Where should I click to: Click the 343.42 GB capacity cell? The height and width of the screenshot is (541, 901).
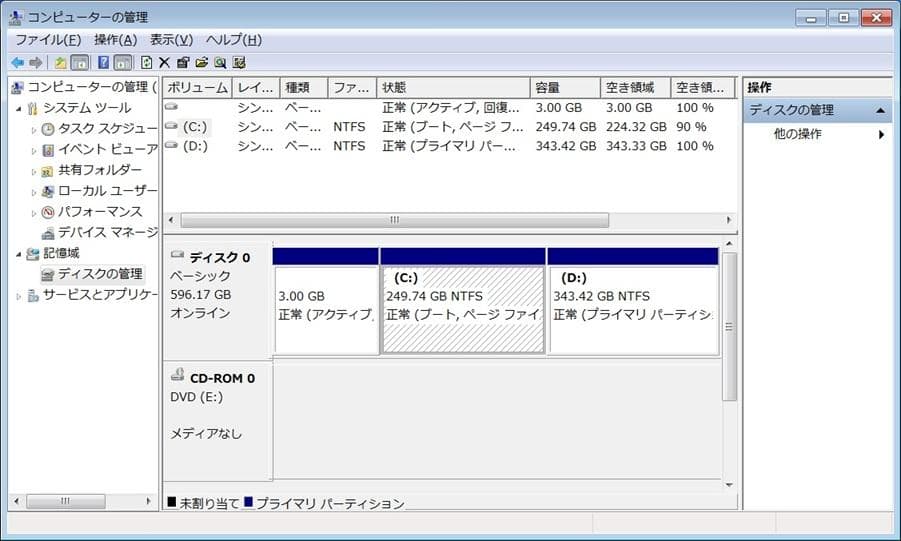pos(565,146)
